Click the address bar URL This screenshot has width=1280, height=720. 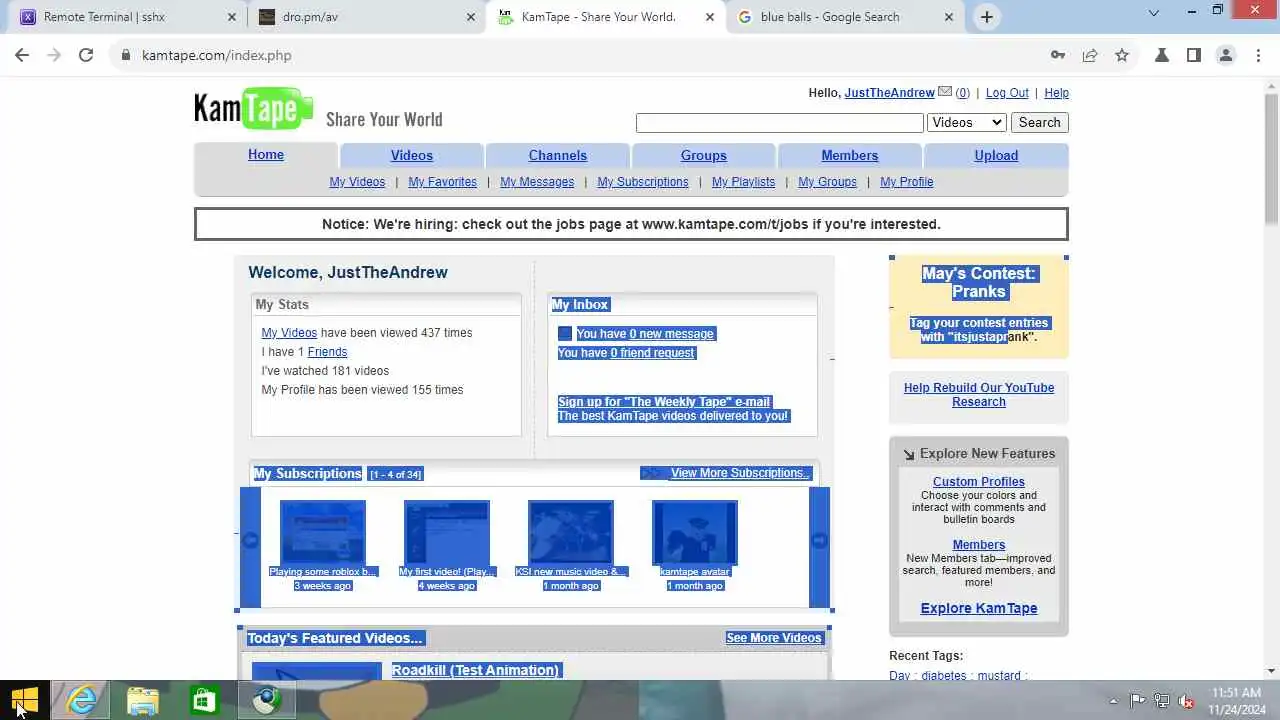[x=217, y=55]
